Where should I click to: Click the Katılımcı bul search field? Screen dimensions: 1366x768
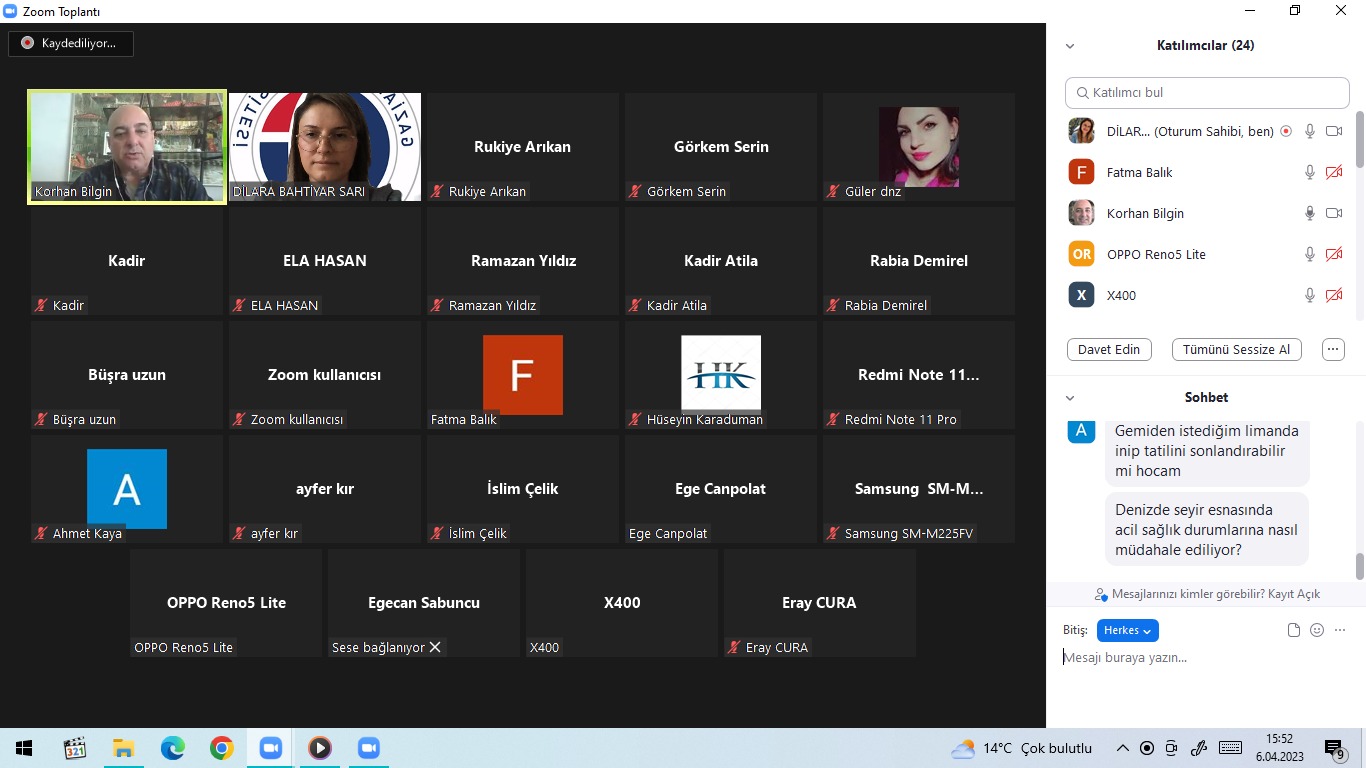(1207, 92)
